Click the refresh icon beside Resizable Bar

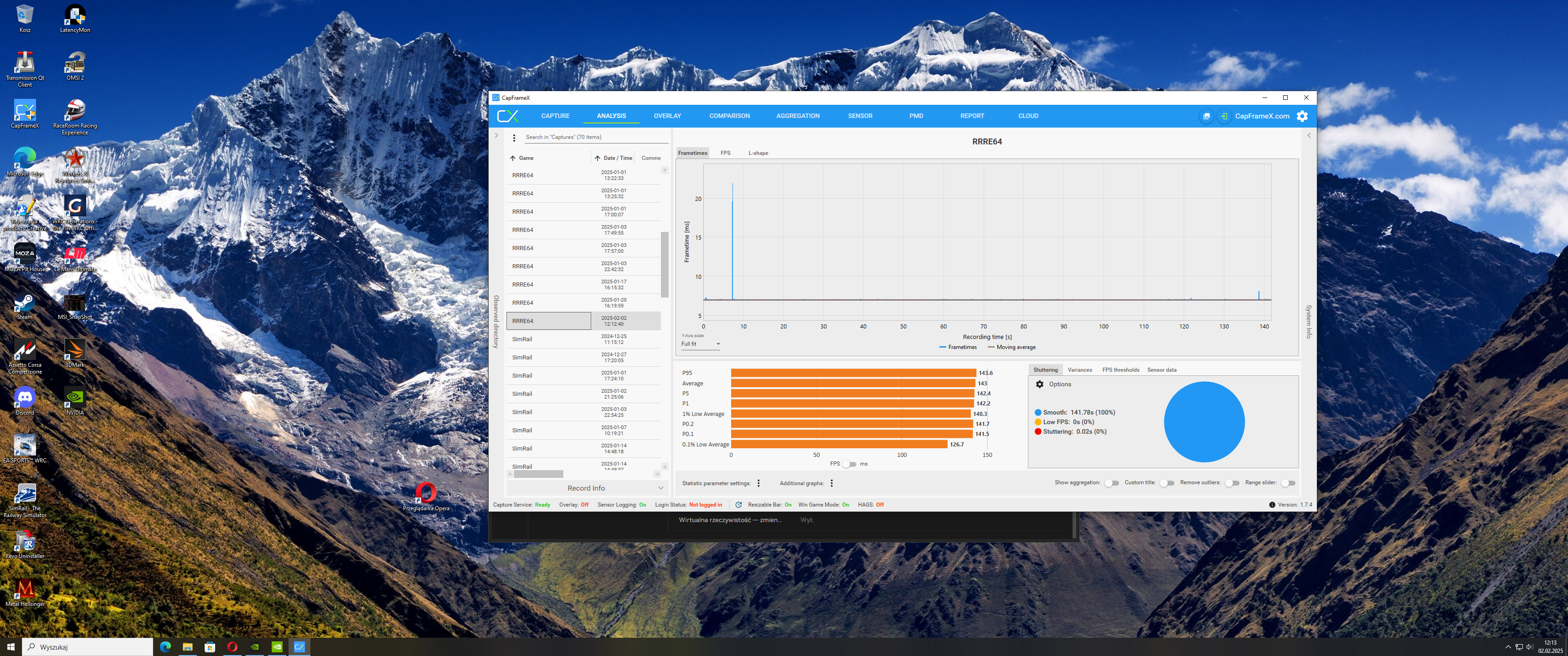[738, 505]
